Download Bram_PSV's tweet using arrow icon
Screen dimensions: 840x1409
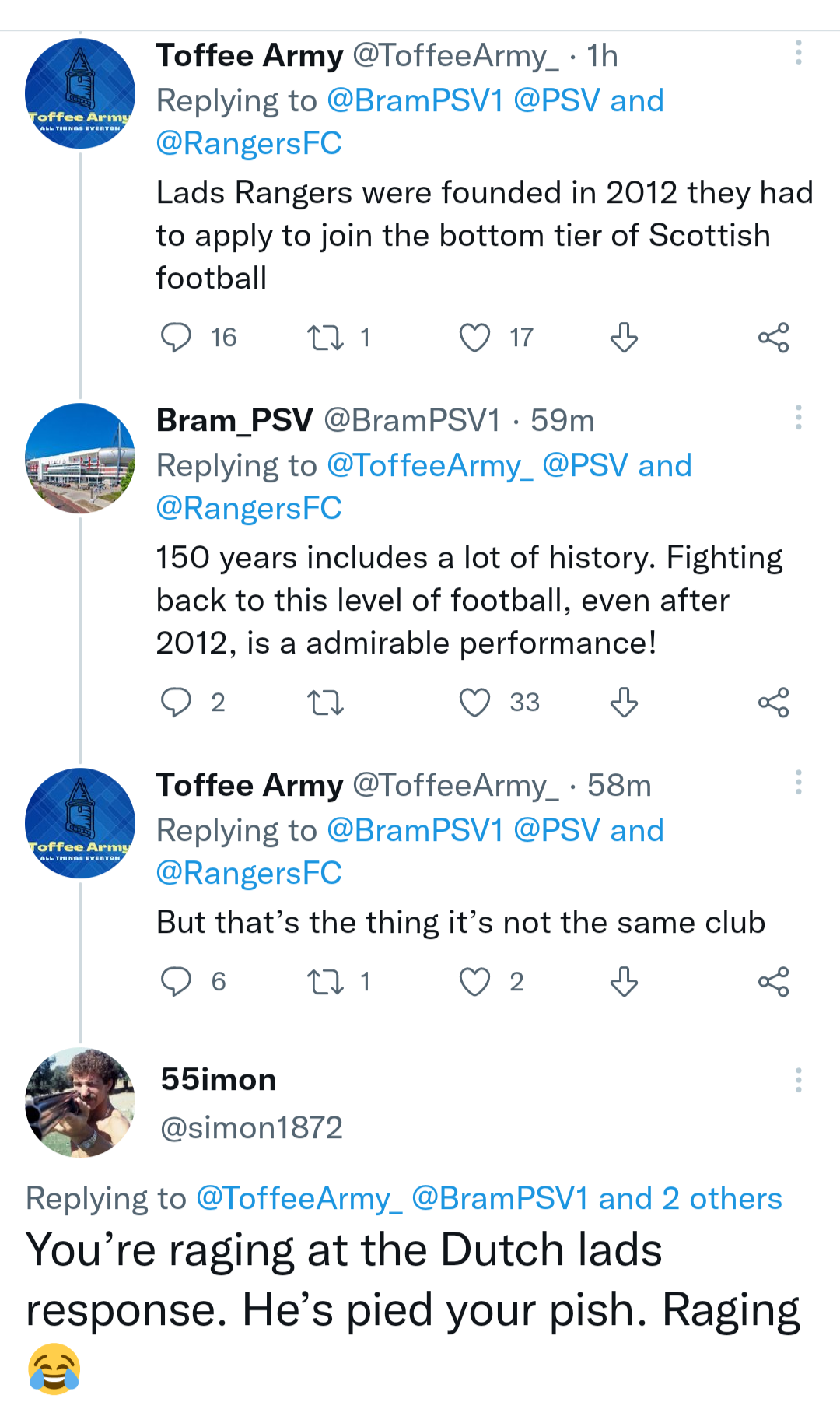coord(624,703)
